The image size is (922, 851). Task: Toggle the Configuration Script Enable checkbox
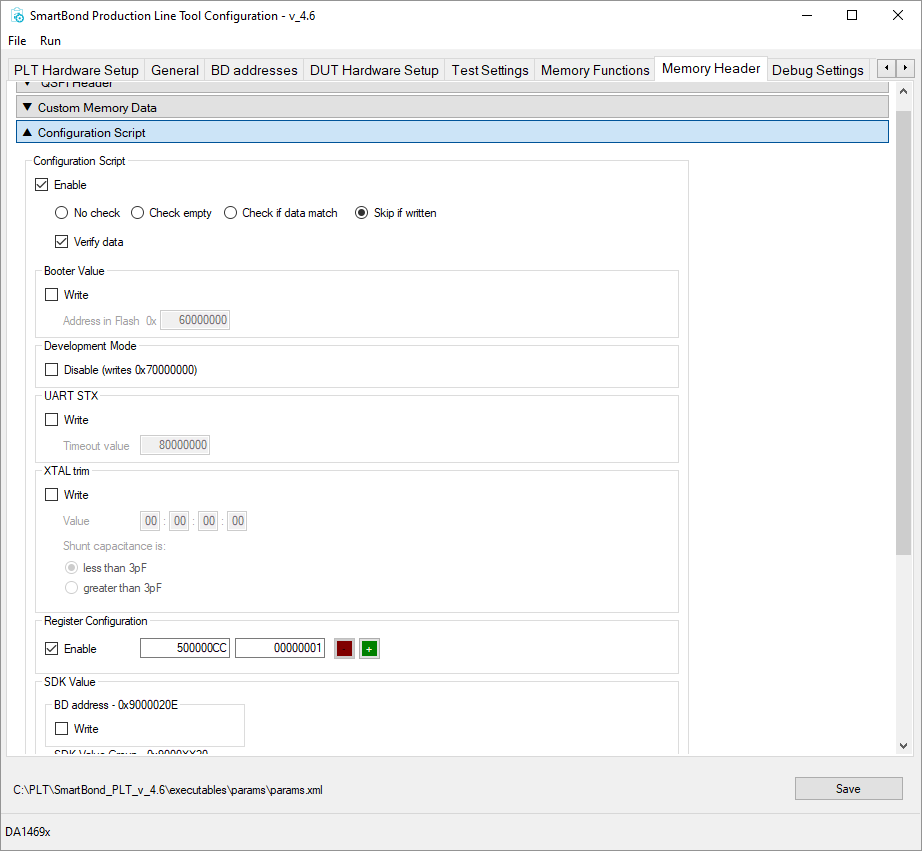(x=41, y=185)
